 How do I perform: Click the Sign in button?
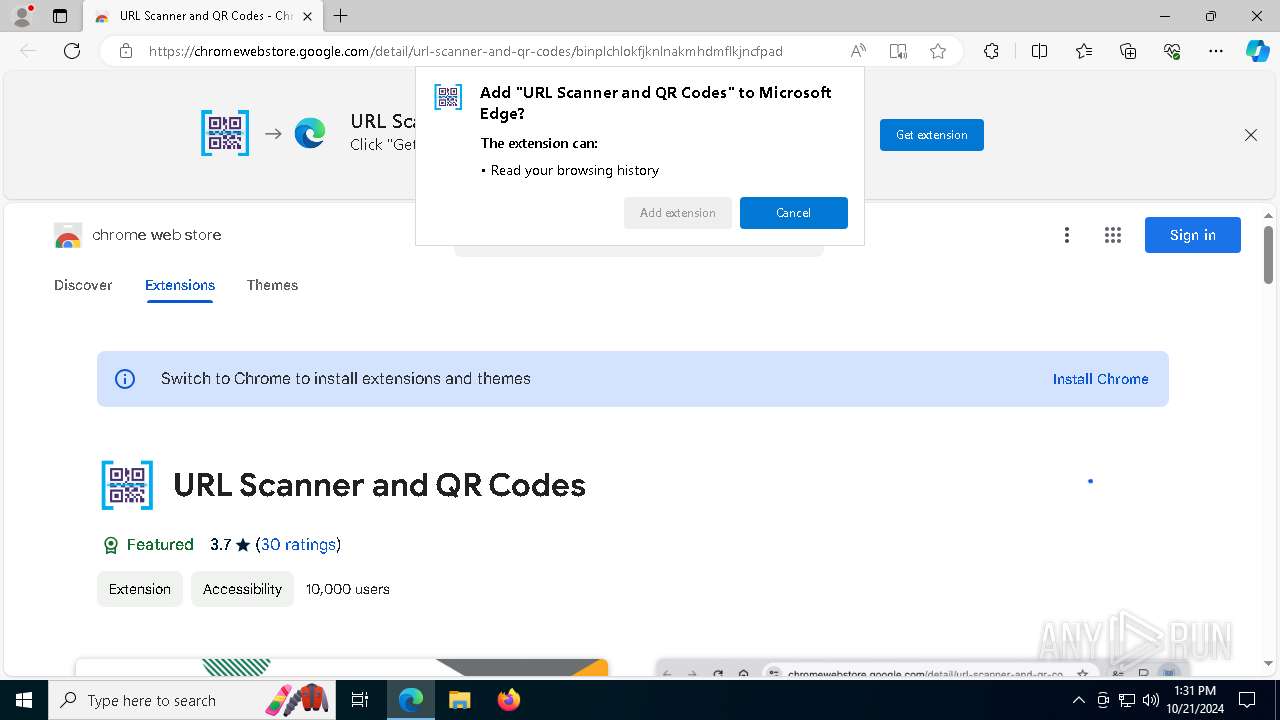pyautogui.click(x=1193, y=235)
